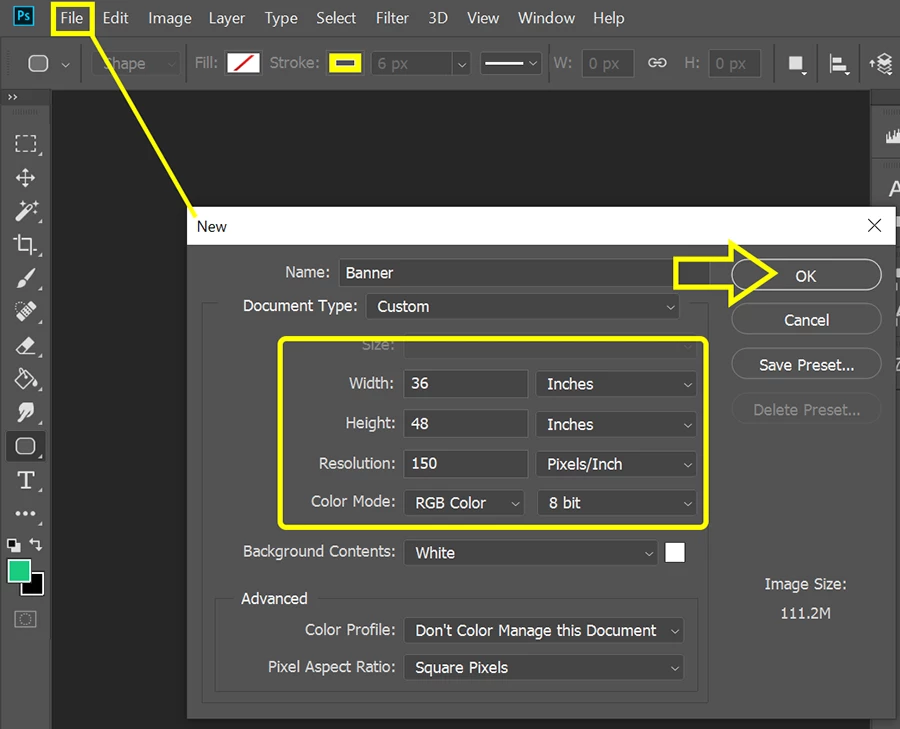Open the tool preset picker in options bar
Screen dimensions: 900x729
[x=47, y=63]
